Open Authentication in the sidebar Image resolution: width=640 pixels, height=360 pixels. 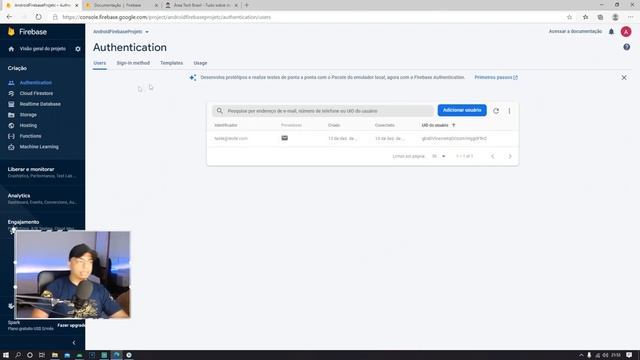(x=36, y=83)
